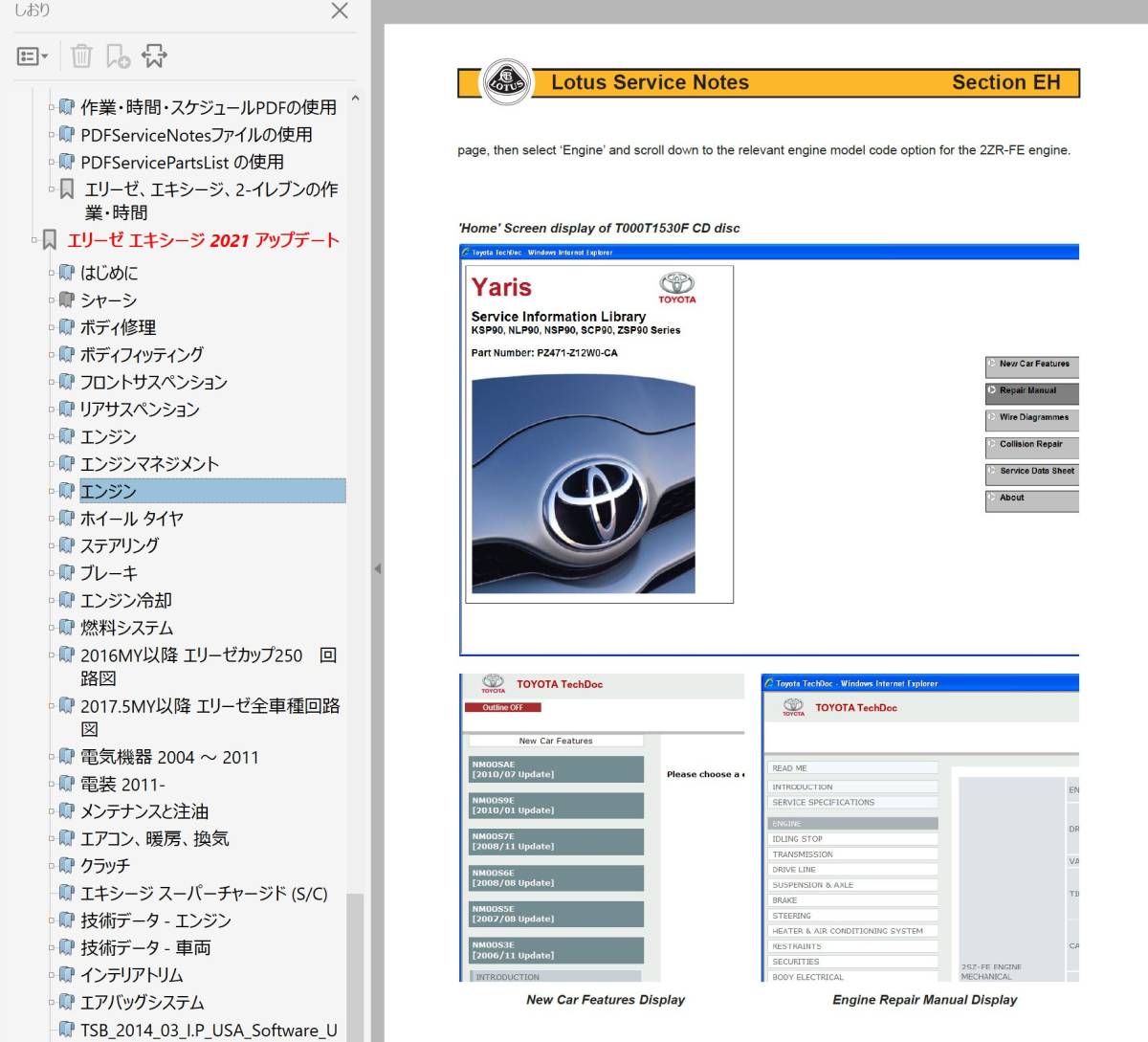Open bookmark 技術データ - 車両
Viewport: 1148px width, 1042px height.
click(145, 947)
